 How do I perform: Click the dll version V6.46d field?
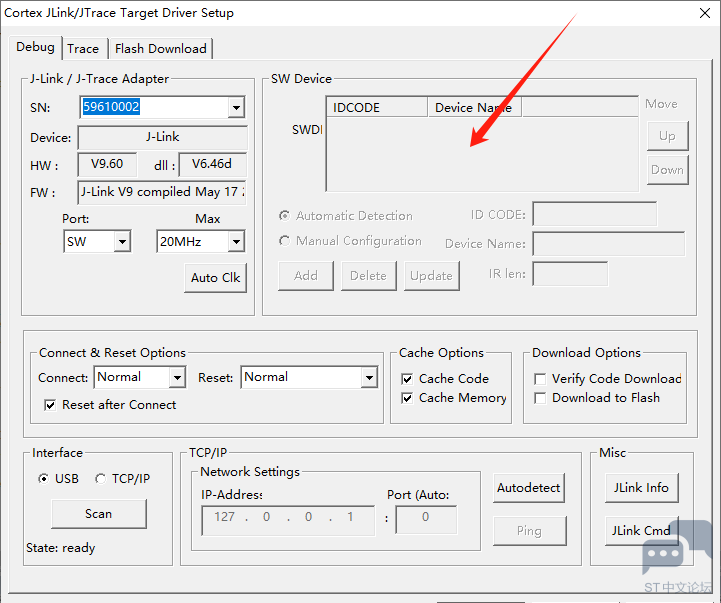[x=212, y=164]
